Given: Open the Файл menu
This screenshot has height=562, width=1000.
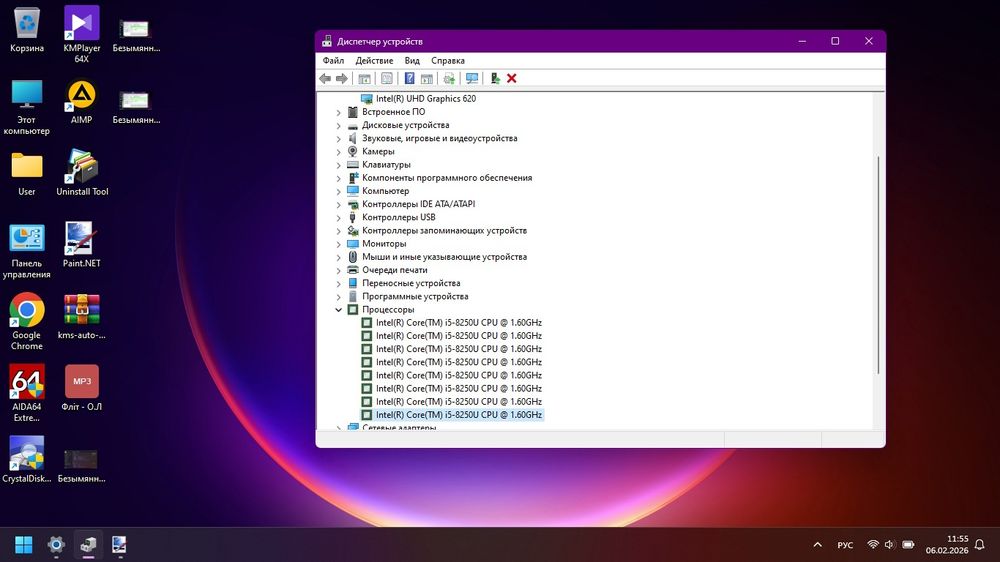Looking at the screenshot, I should (333, 61).
